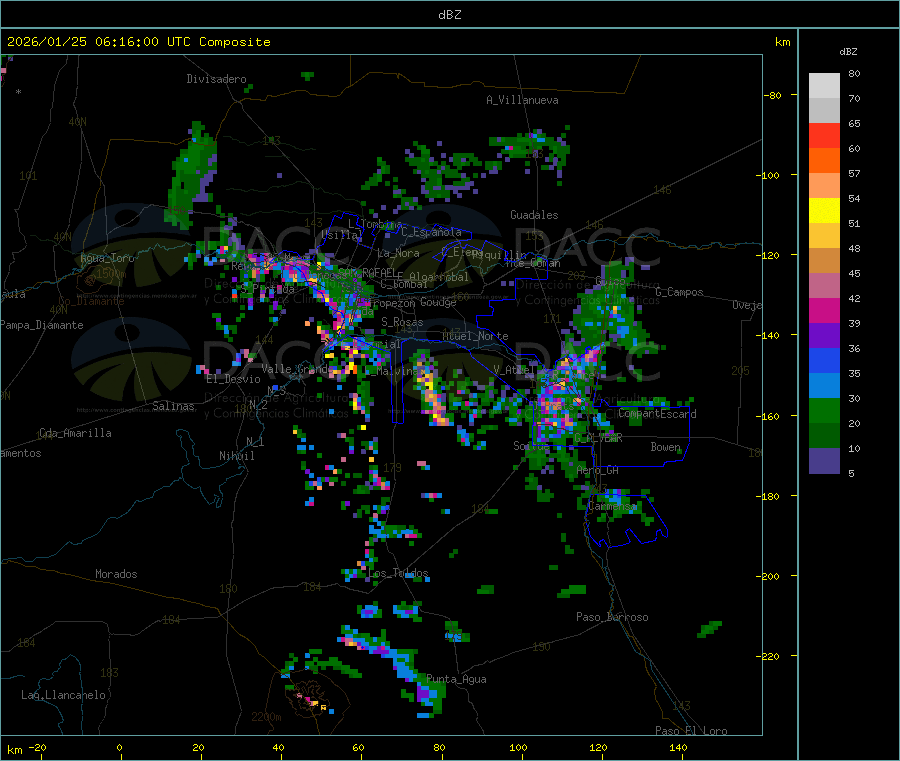This screenshot has width=900, height=761.
Task: Click the CompartEscard map label
Action: 657,413
